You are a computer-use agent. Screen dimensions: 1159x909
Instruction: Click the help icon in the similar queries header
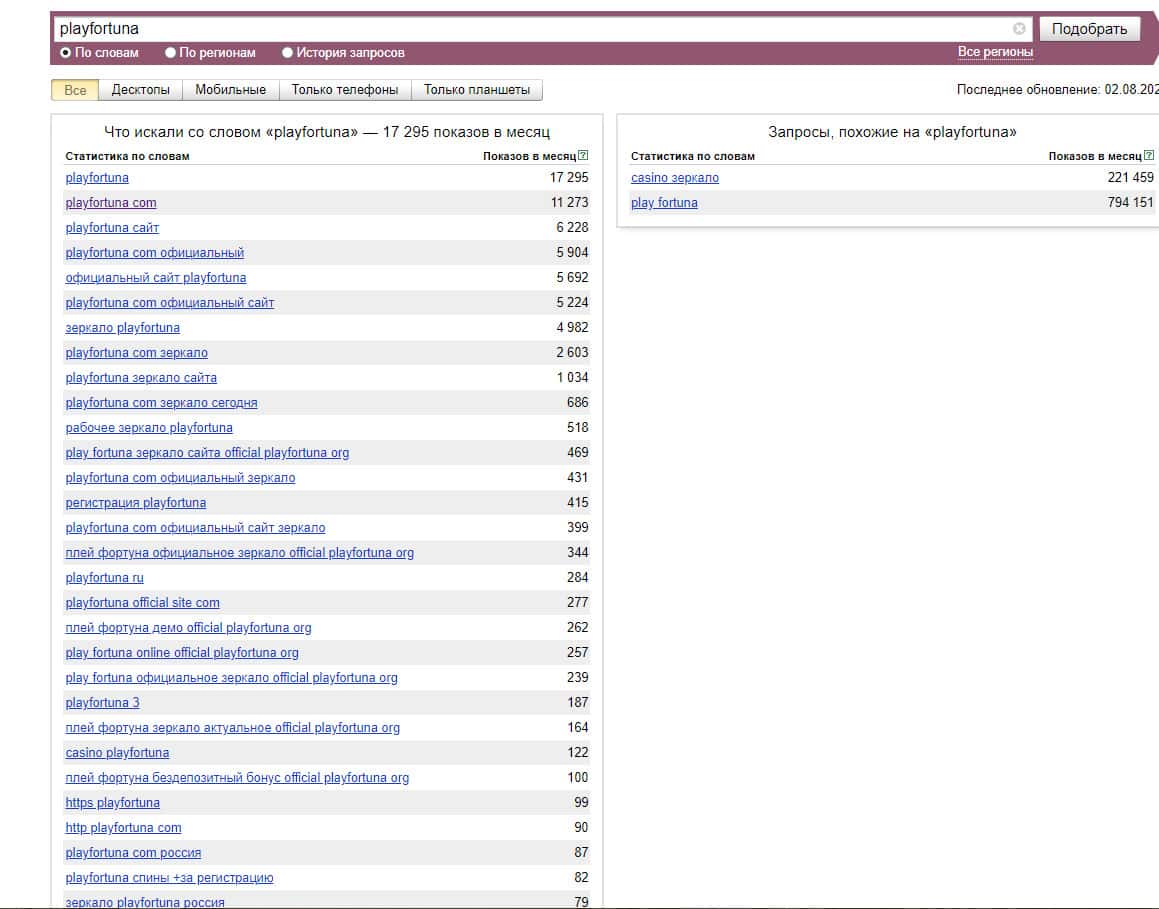[x=1149, y=156]
